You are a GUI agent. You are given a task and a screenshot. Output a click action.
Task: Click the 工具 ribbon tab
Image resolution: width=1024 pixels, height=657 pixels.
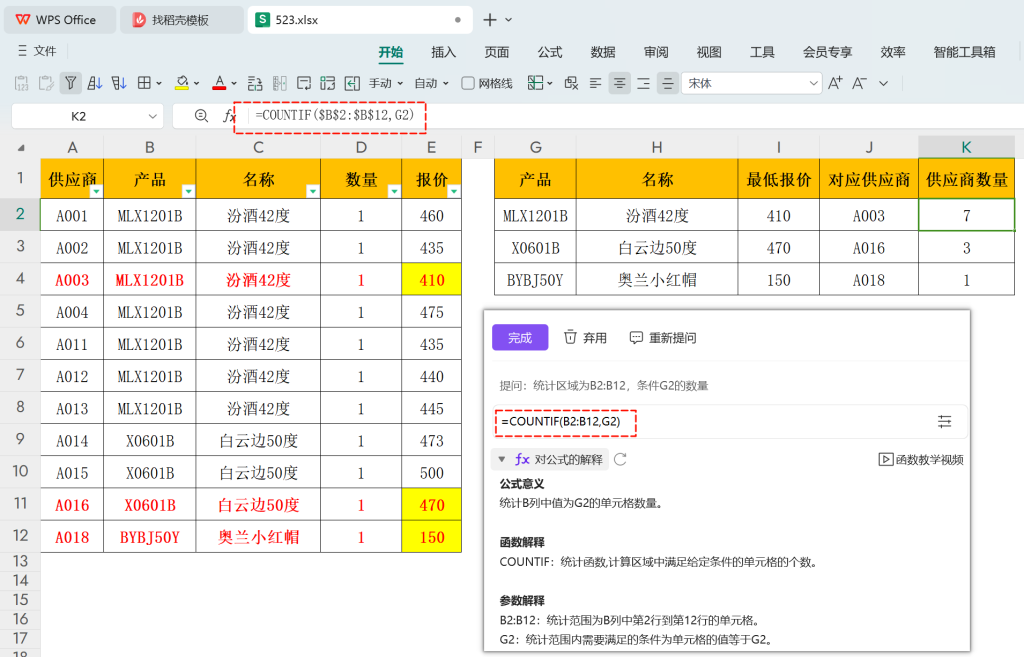click(x=761, y=52)
